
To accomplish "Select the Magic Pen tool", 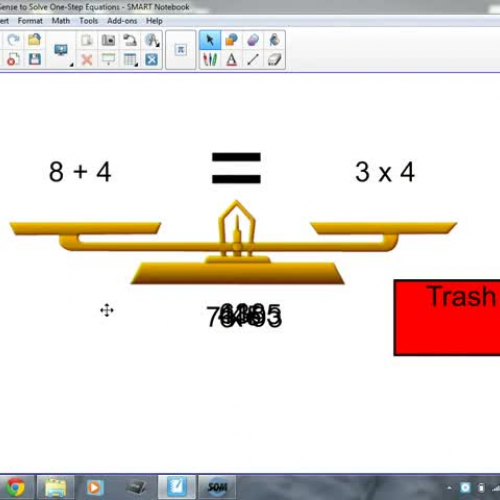I will (x=253, y=40).
